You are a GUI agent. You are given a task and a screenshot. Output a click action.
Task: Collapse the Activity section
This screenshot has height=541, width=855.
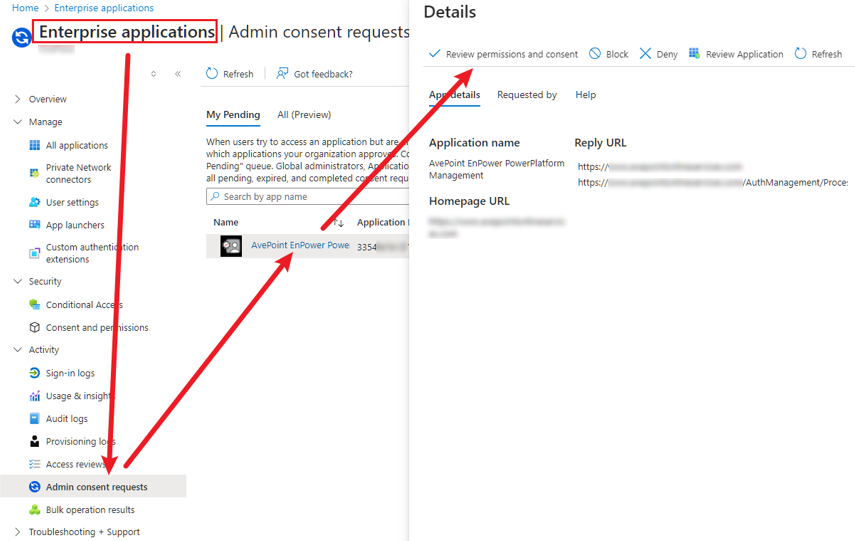point(17,349)
